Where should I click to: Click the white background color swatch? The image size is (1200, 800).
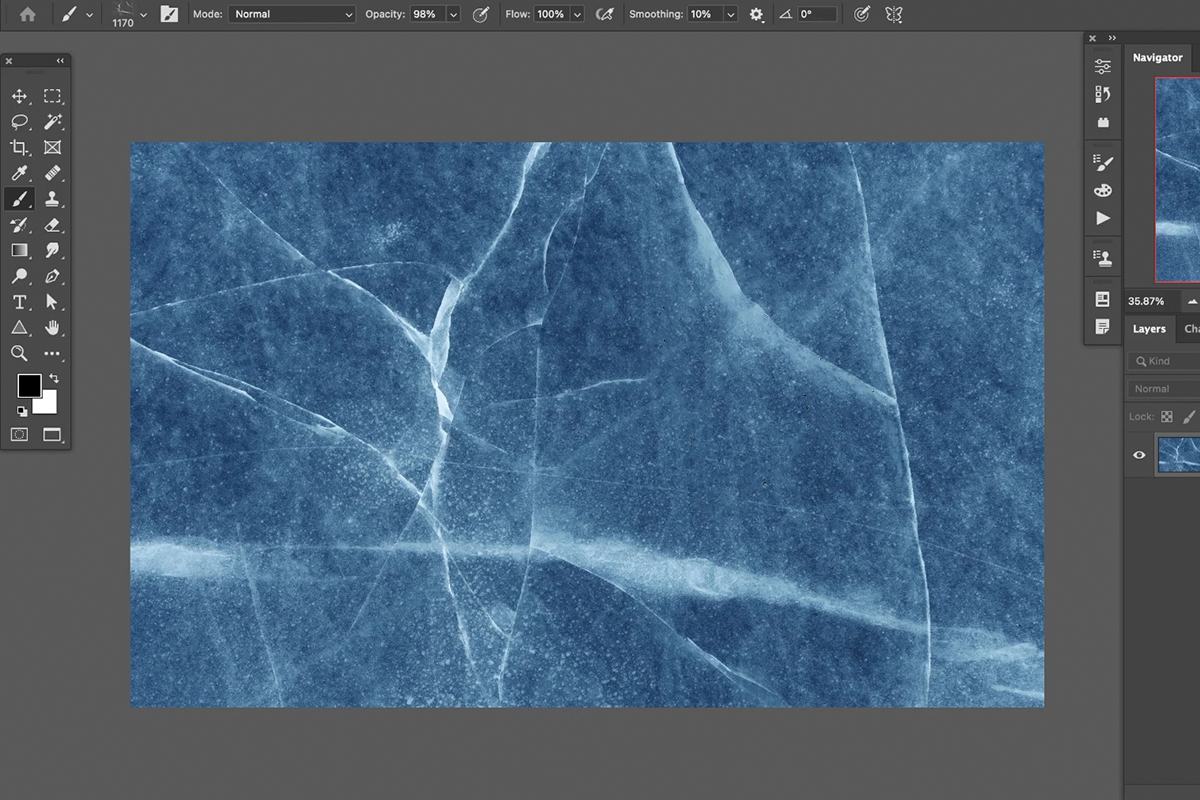point(48,405)
